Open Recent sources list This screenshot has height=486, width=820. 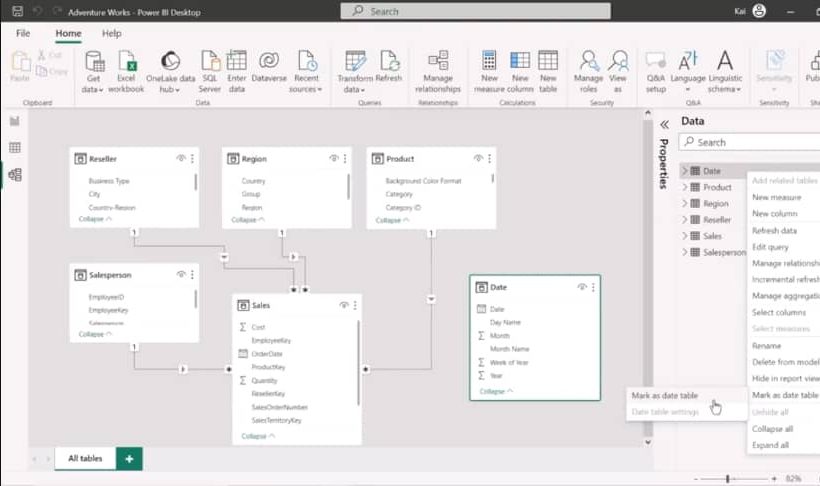point(306,72)
